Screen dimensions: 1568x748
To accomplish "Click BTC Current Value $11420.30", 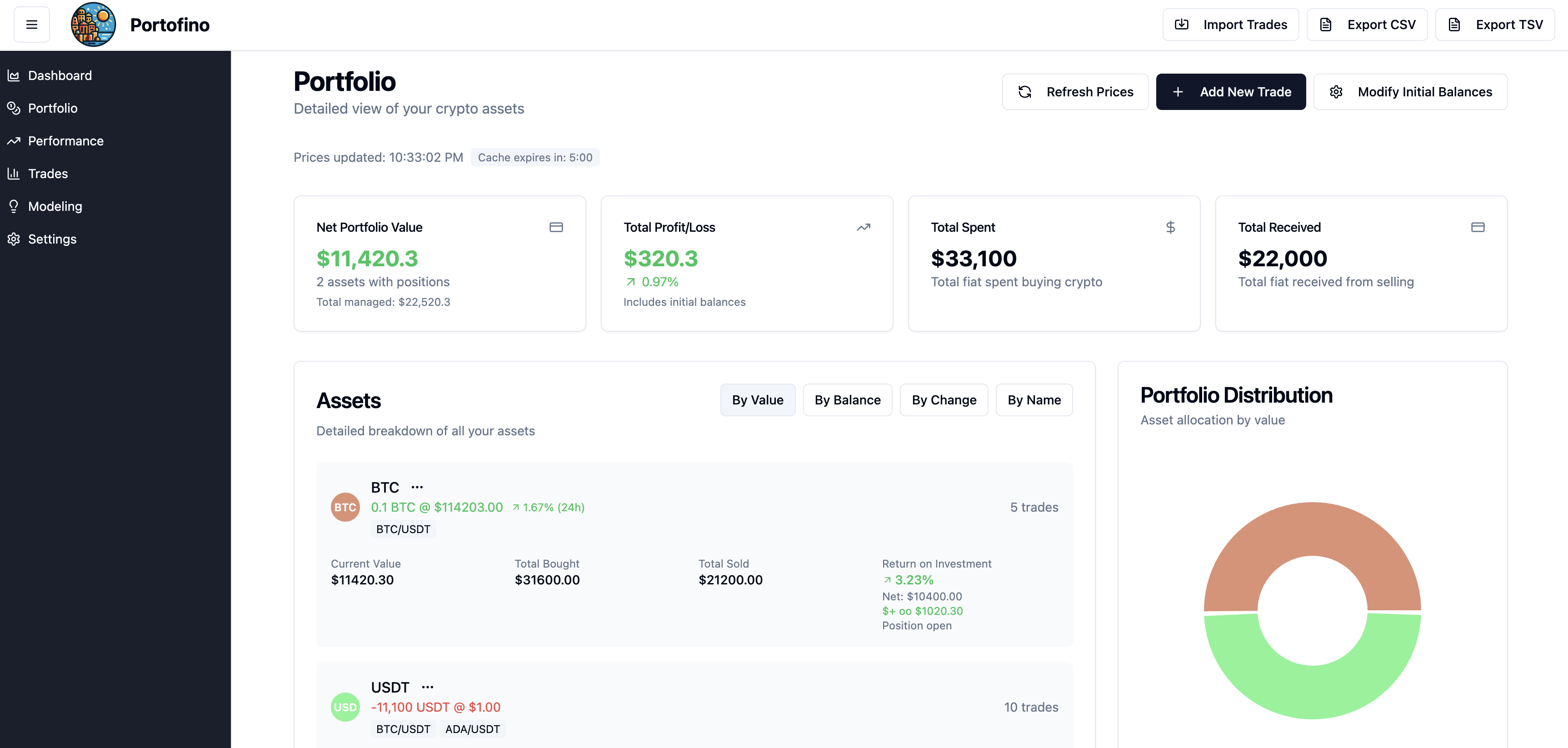I will [x=362, y=580].
